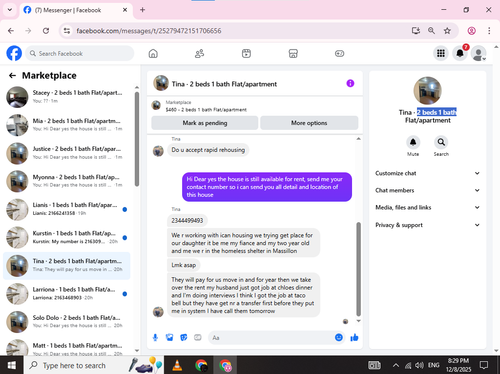Image resolution: width=500 pixels, height=374 pixels.
Task: Open Stacey's conversation
Action: tap(67, 97)
